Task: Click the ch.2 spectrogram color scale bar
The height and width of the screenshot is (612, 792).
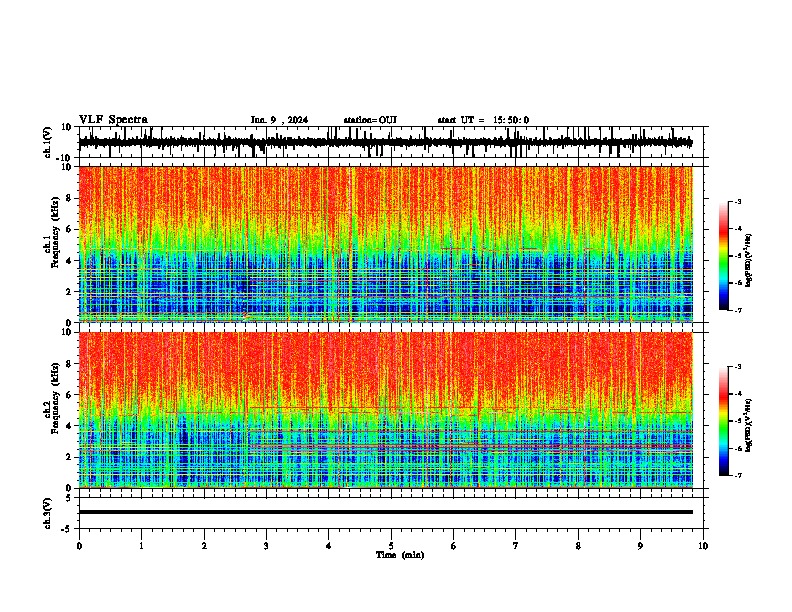Action: 724,421
